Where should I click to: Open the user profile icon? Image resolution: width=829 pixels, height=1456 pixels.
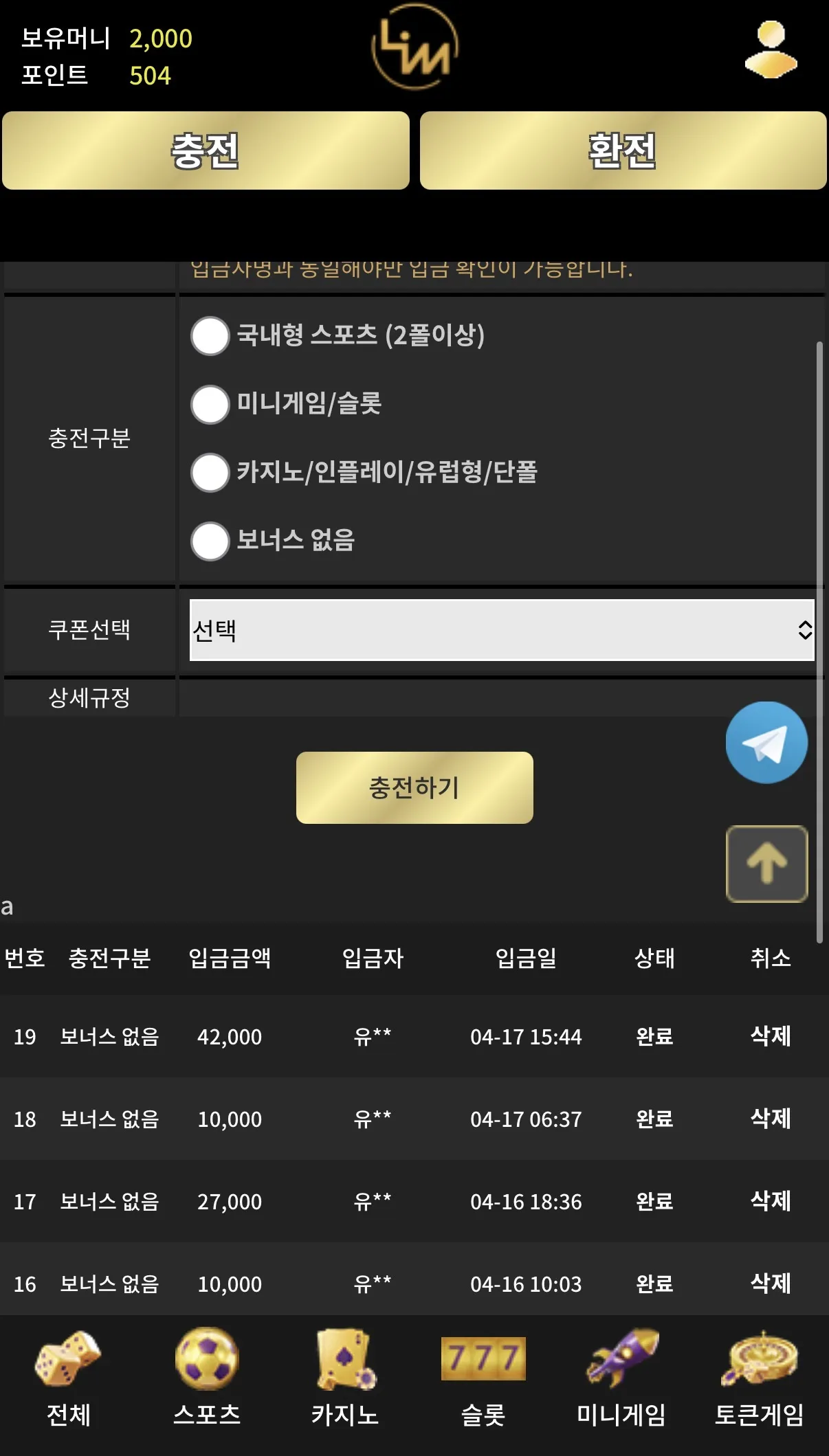[771, 49]
